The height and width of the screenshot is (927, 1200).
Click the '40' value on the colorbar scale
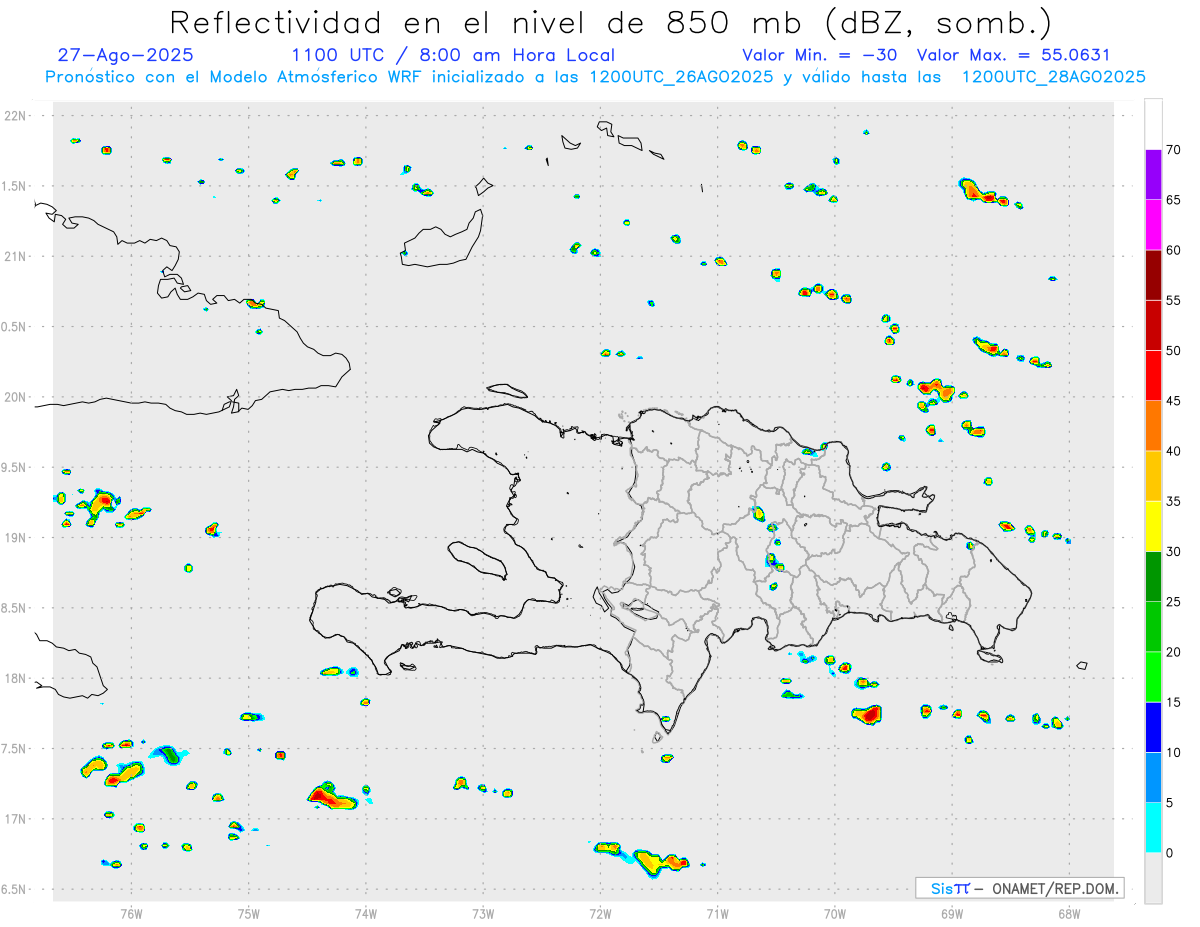coord(1174,451)
